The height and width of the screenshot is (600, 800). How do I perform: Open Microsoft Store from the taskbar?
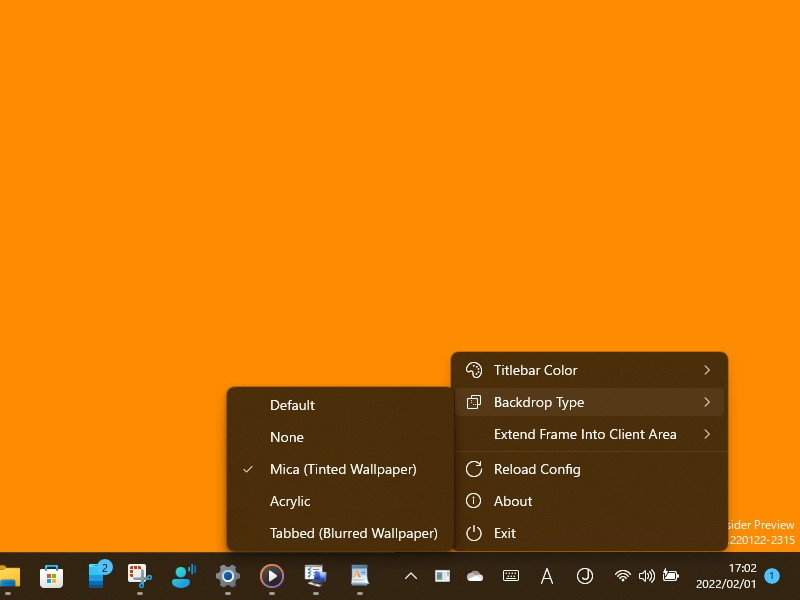click(x=50, y=576)
